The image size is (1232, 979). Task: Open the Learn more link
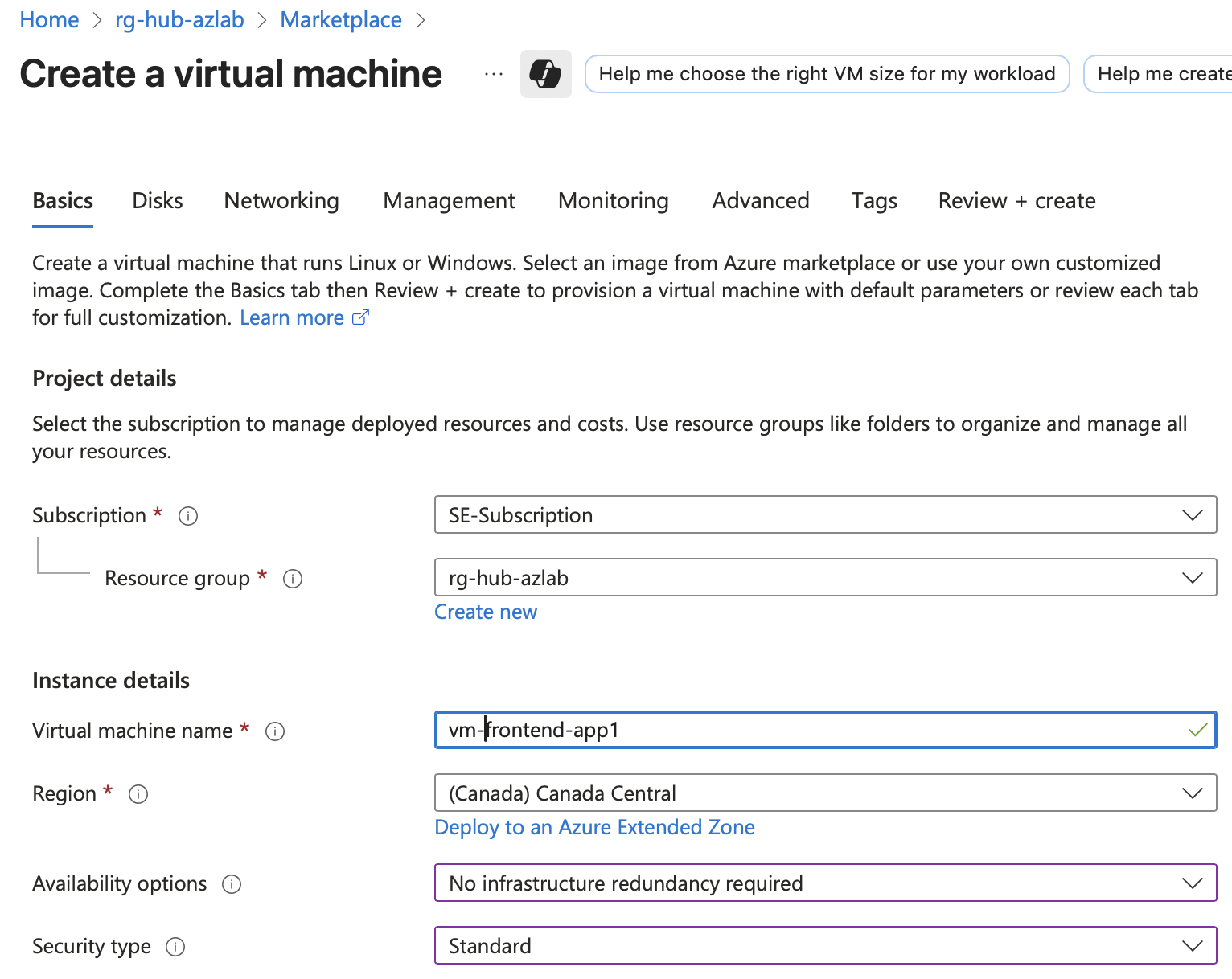point(292,317)
